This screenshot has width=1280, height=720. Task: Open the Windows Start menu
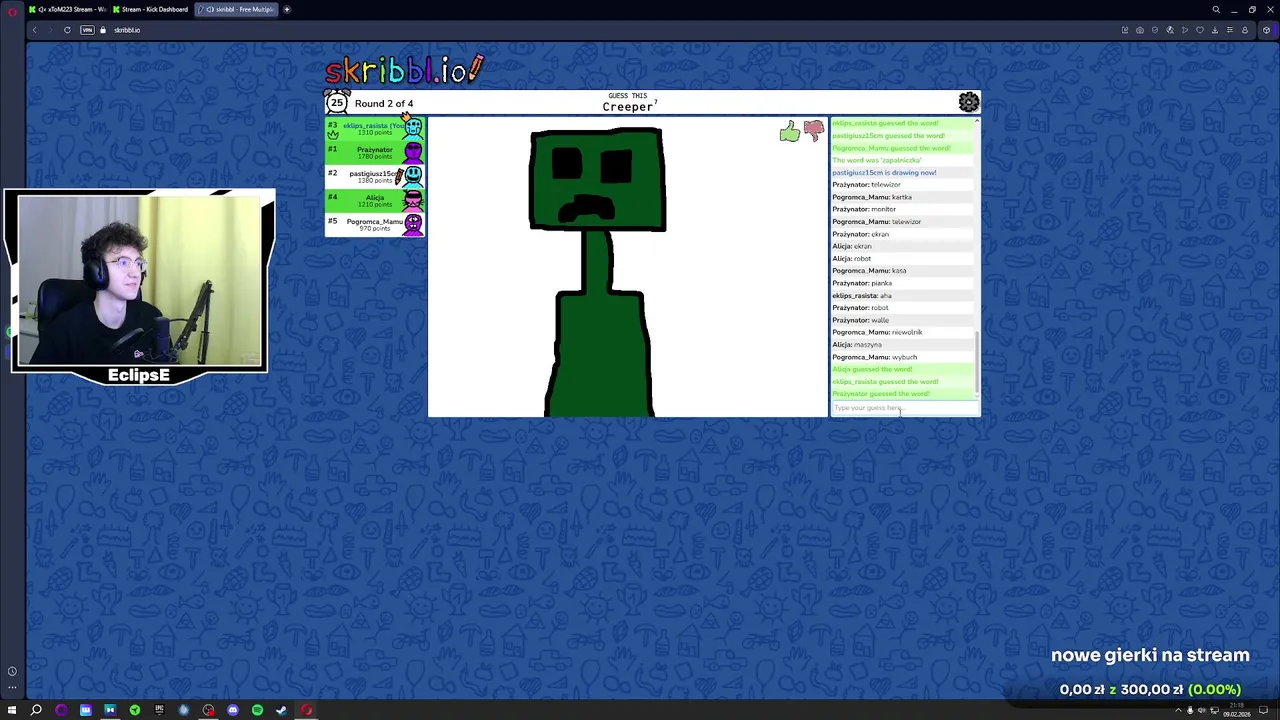(11, 710)
